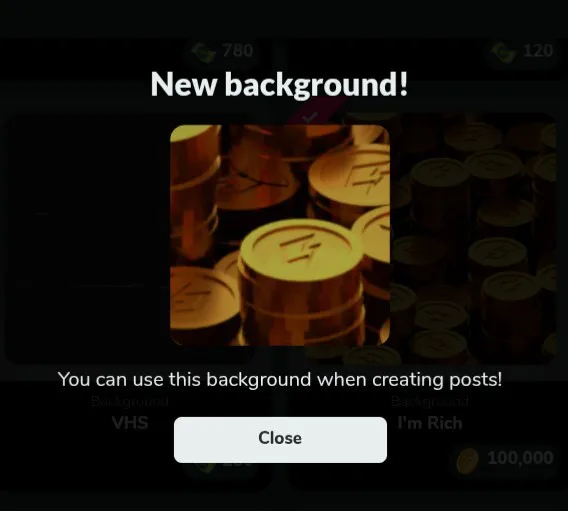The image size is (568, 511).
Task: Click the Background caption above VHS
Action: [x=130, y=401]
